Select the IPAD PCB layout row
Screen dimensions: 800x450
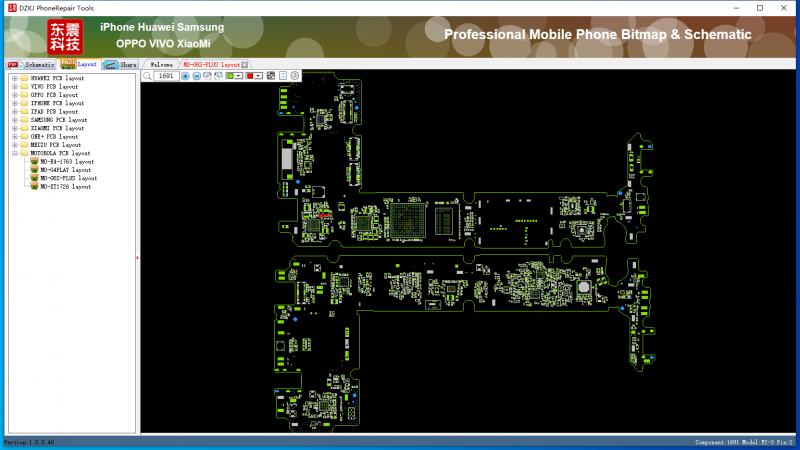tap(54, 112)
